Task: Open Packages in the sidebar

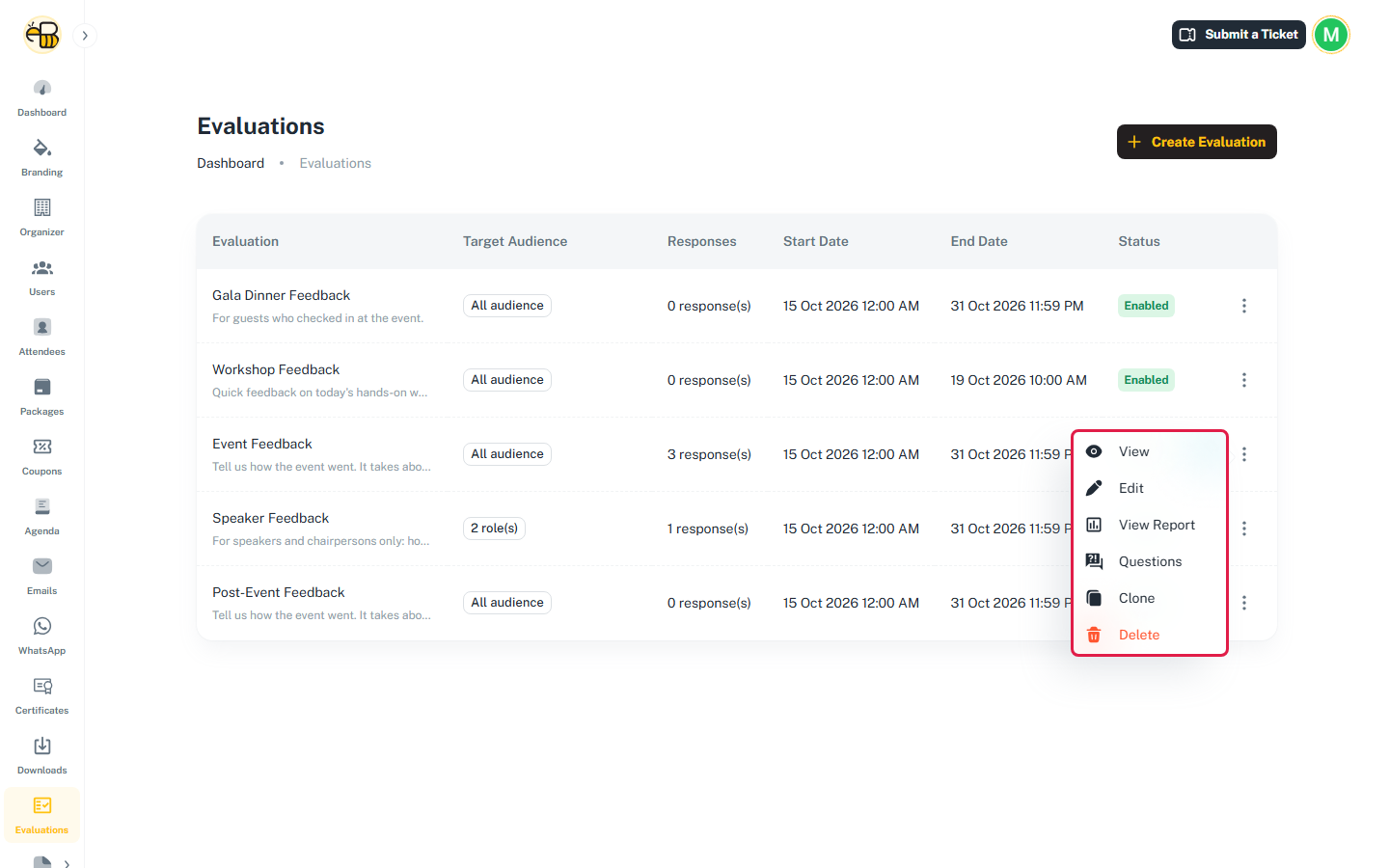Action: (x=42, y=396)
